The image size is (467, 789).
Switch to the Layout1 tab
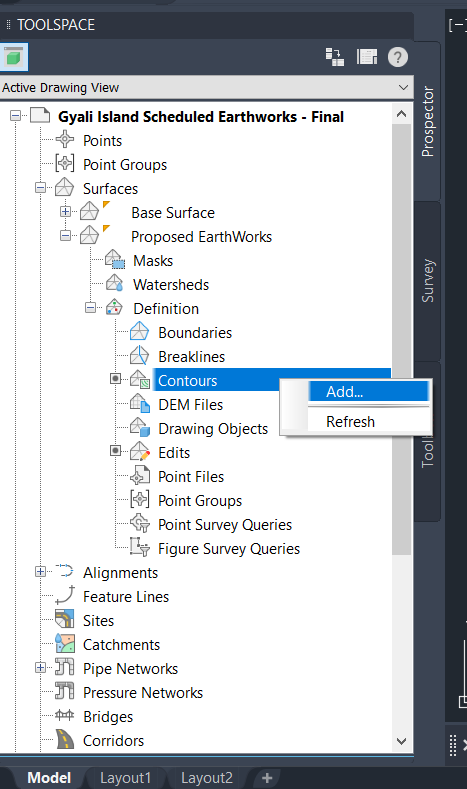click(x=125, y=778)
